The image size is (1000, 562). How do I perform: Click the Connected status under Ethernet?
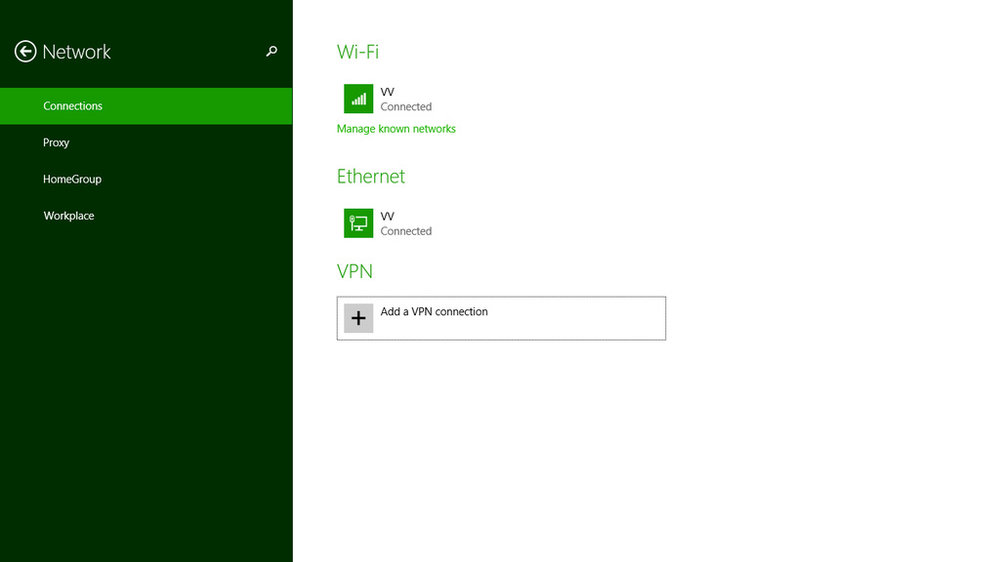pyautogui.click(x=406, y=231)
